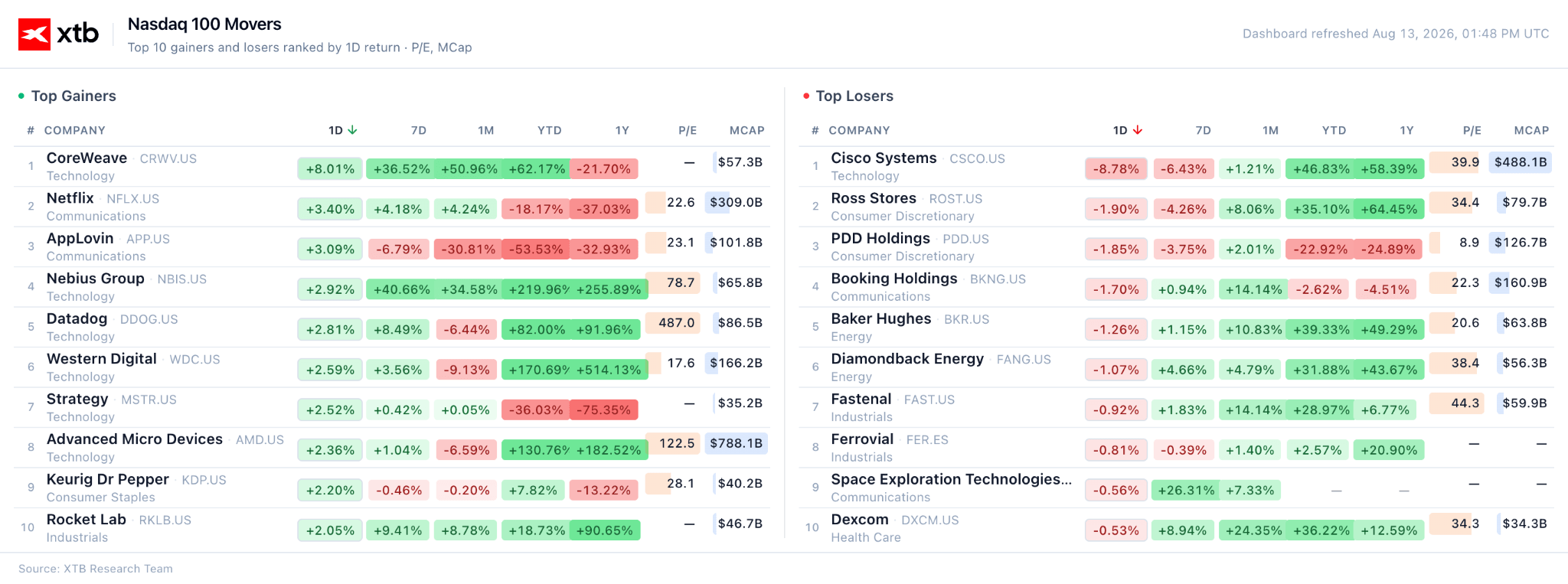Image resolution: width=1568 pixels, height=584 pixels.
Task: Toggle the 1D sort arrow in Top Gainers
Action: pos(352,130)
